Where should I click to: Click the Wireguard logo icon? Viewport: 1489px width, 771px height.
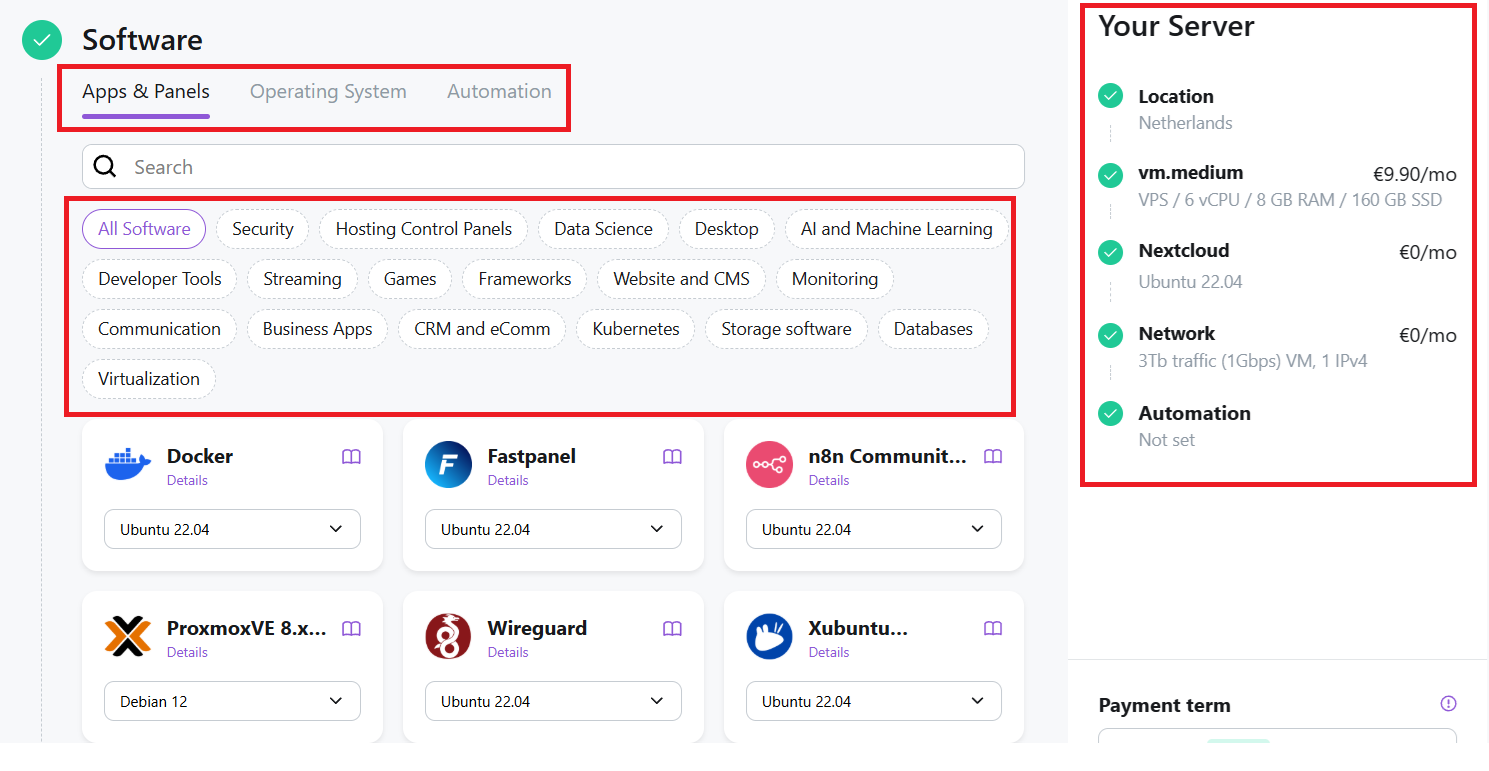point(448,637)
